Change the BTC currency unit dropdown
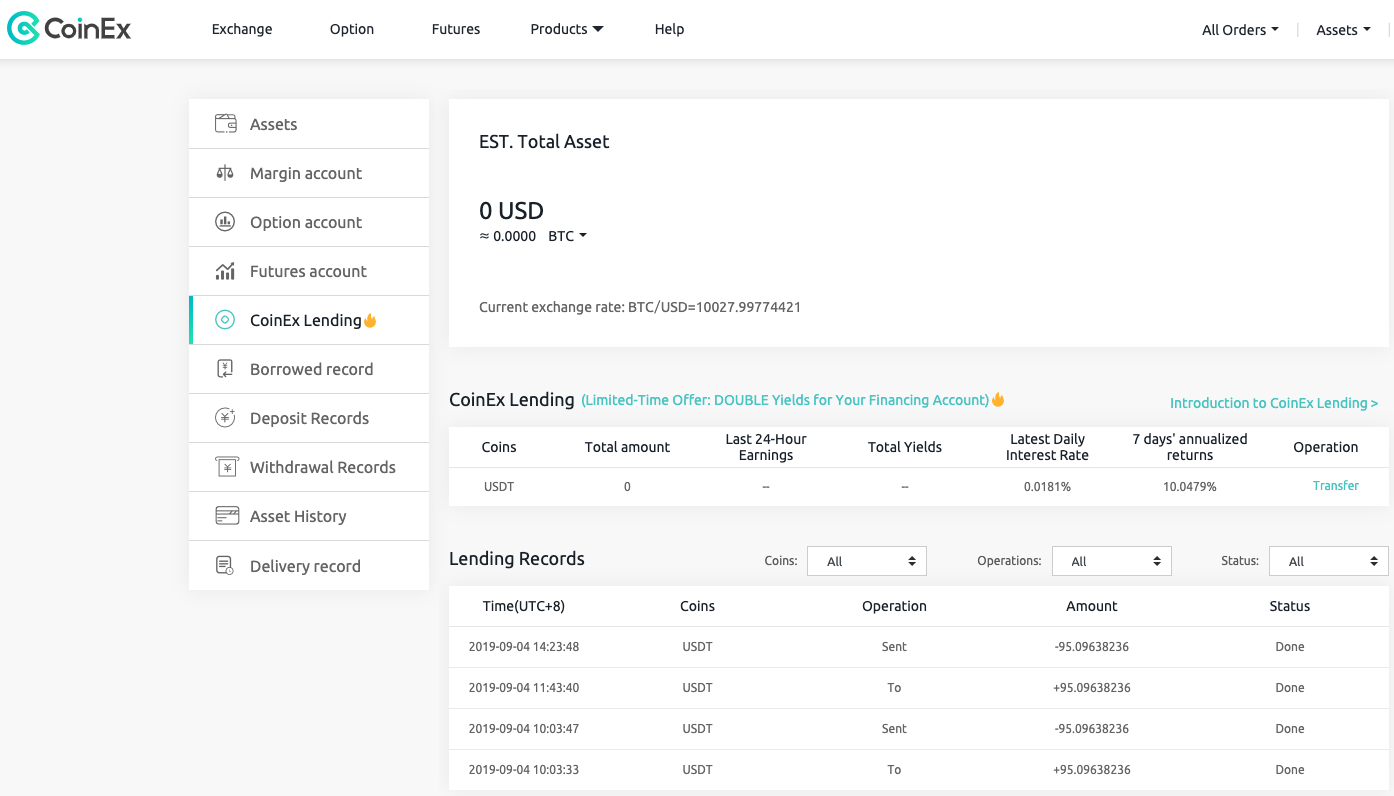Image resolution: width=1394 pixels, height=796 pixels. [x=567, y=236]
